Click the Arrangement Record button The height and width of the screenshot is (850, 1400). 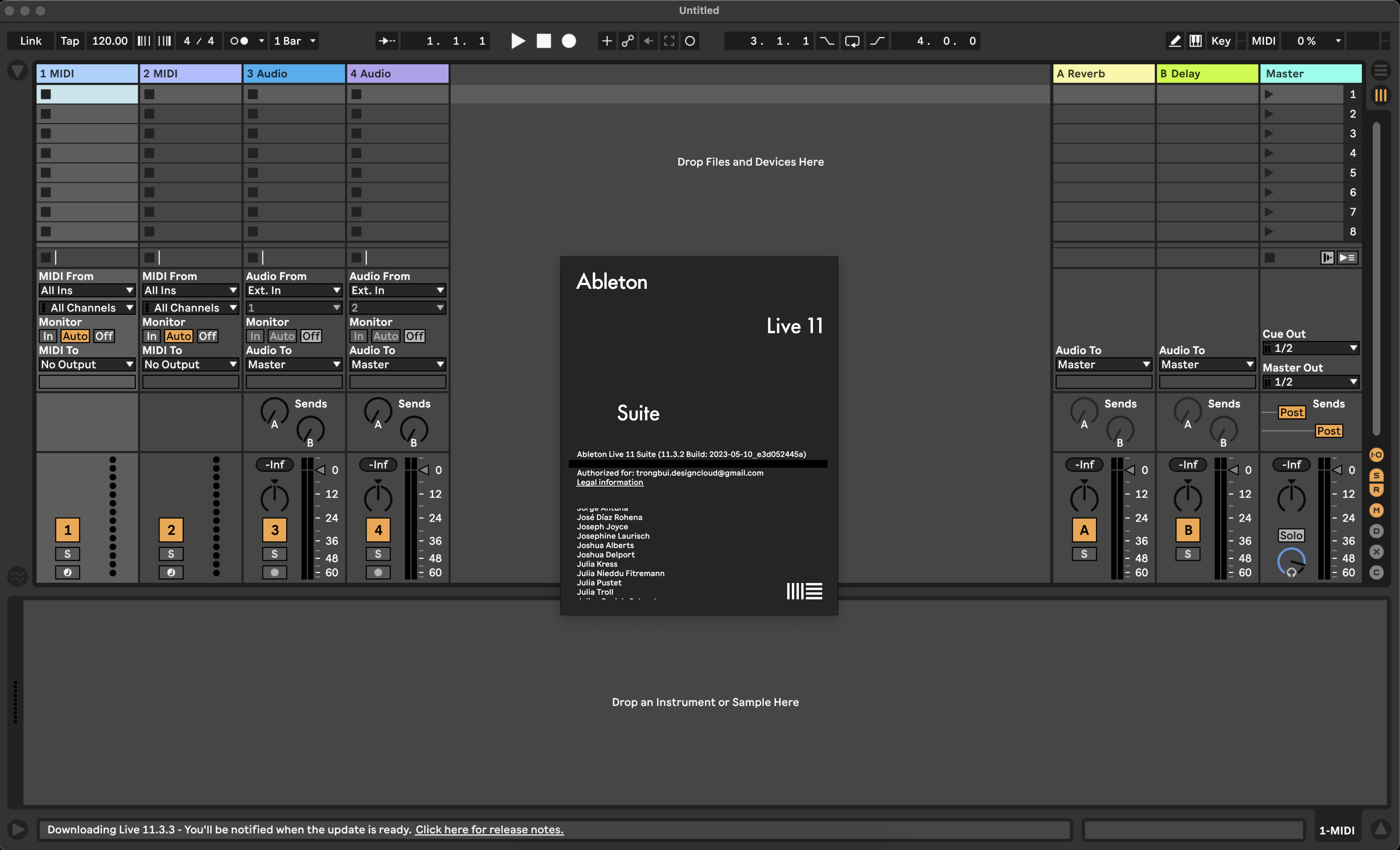569,41
